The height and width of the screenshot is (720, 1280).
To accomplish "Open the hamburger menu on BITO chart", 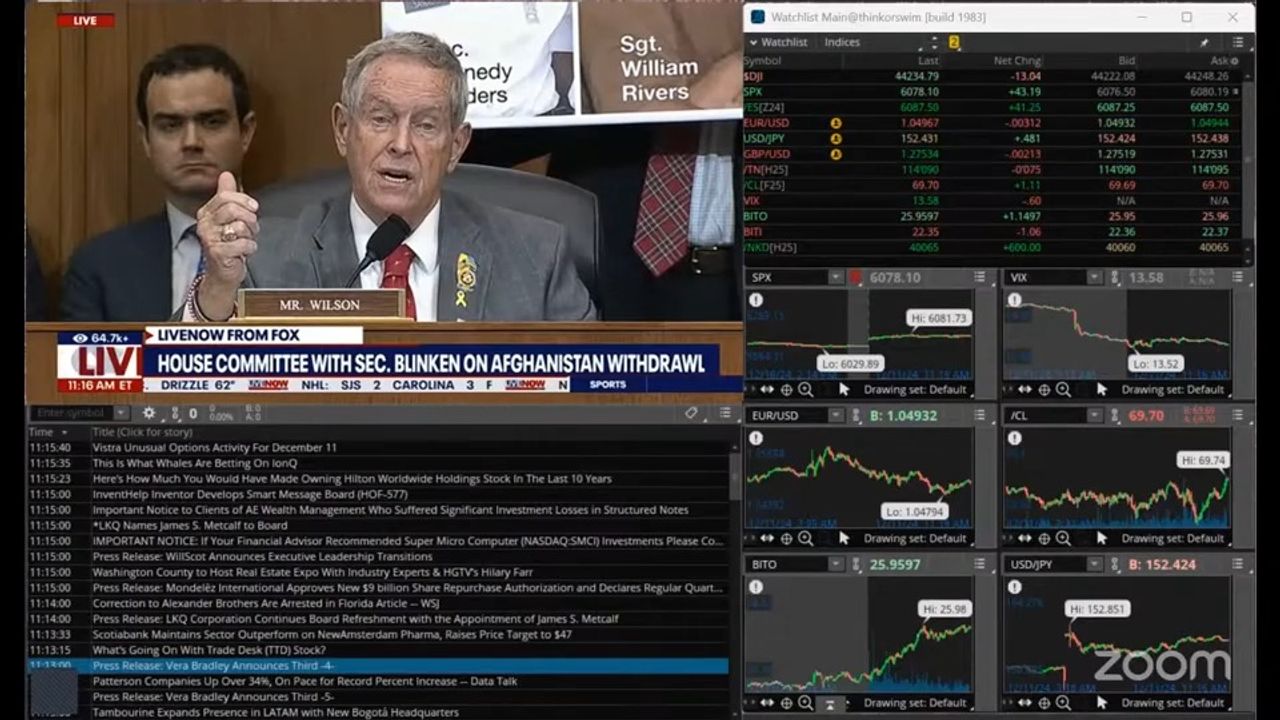I will click(980, 564).
